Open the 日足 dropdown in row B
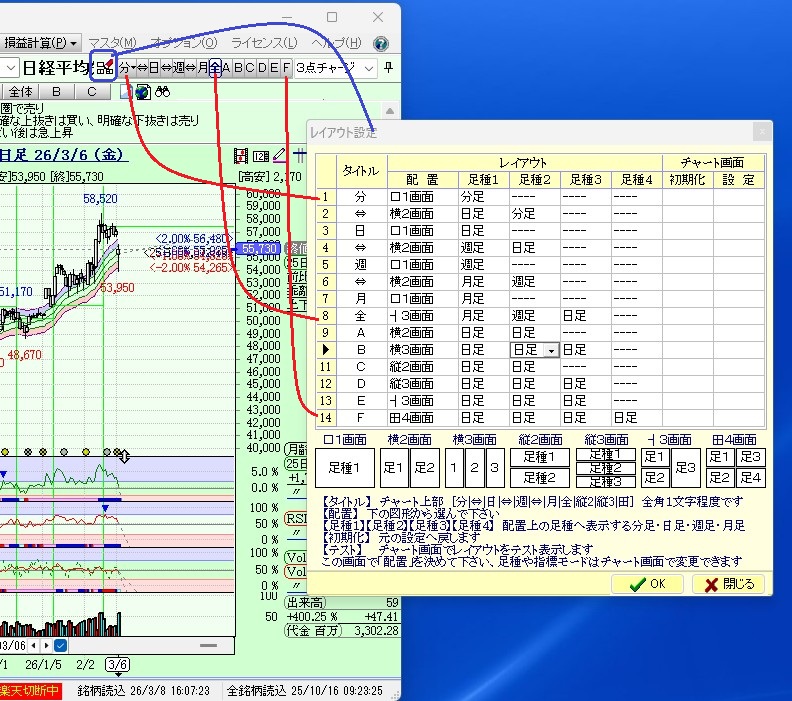The width and height of the screenshot is (792, 701). click(551, 350)
